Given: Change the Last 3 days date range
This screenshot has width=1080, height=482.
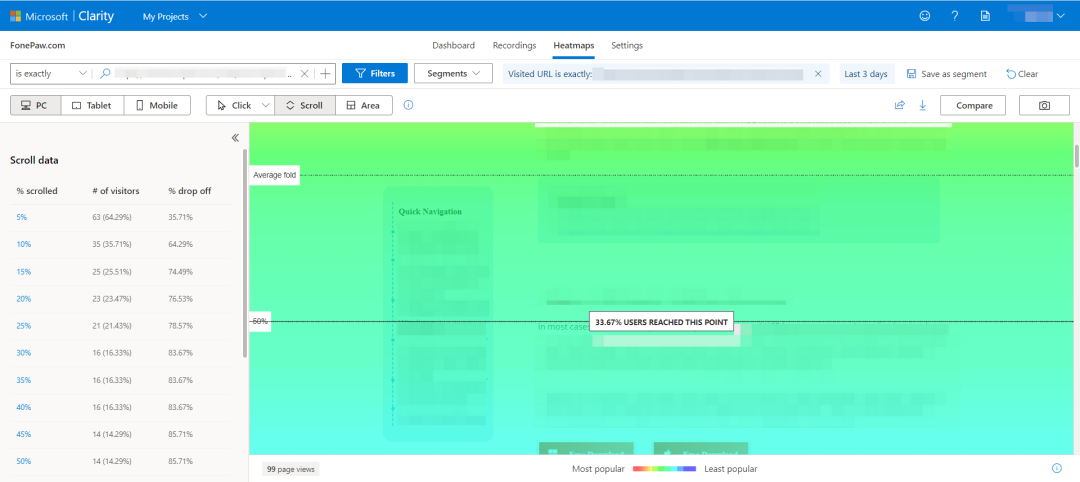Looking at the screenshot, I should pyautogui.click(x=866, y=74).
